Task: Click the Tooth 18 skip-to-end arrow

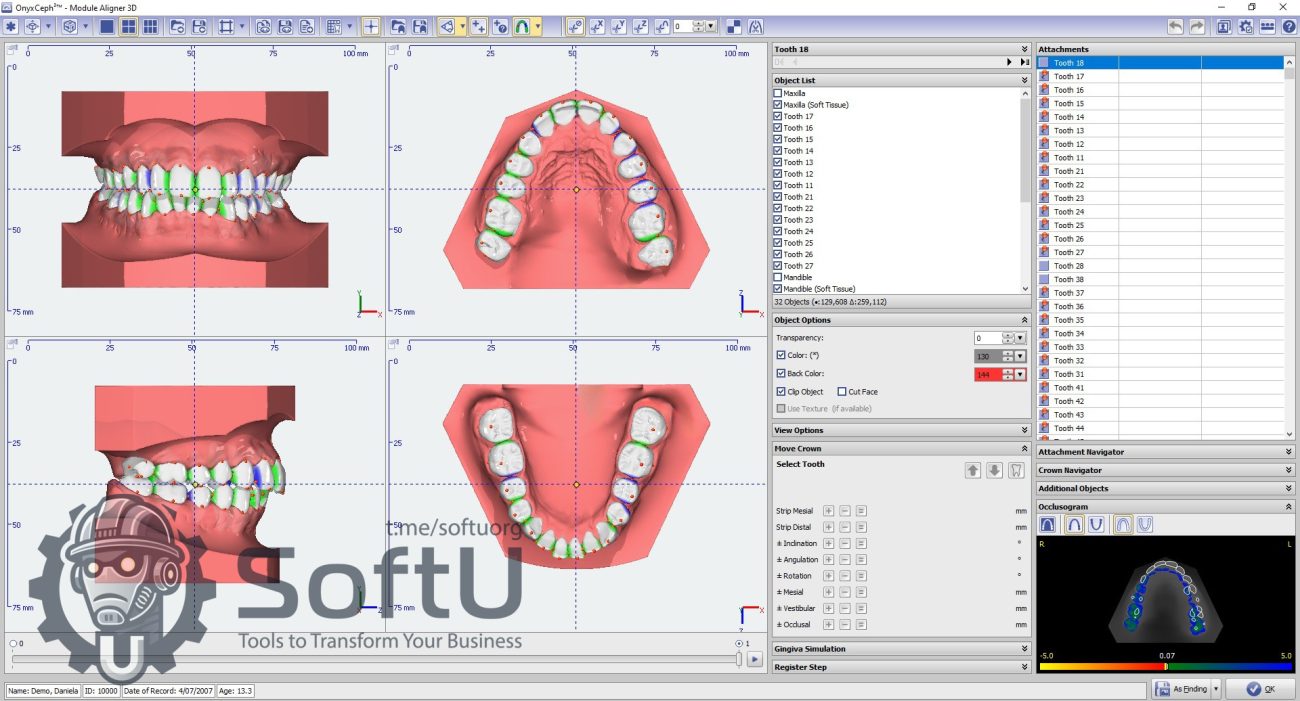Action: [x=1024, y=62]
